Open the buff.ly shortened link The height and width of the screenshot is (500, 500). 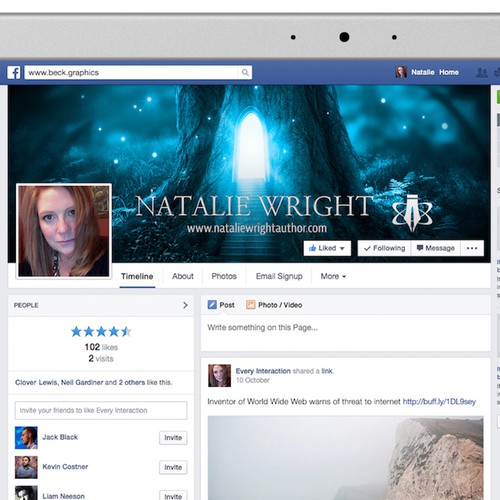[439, 402]
